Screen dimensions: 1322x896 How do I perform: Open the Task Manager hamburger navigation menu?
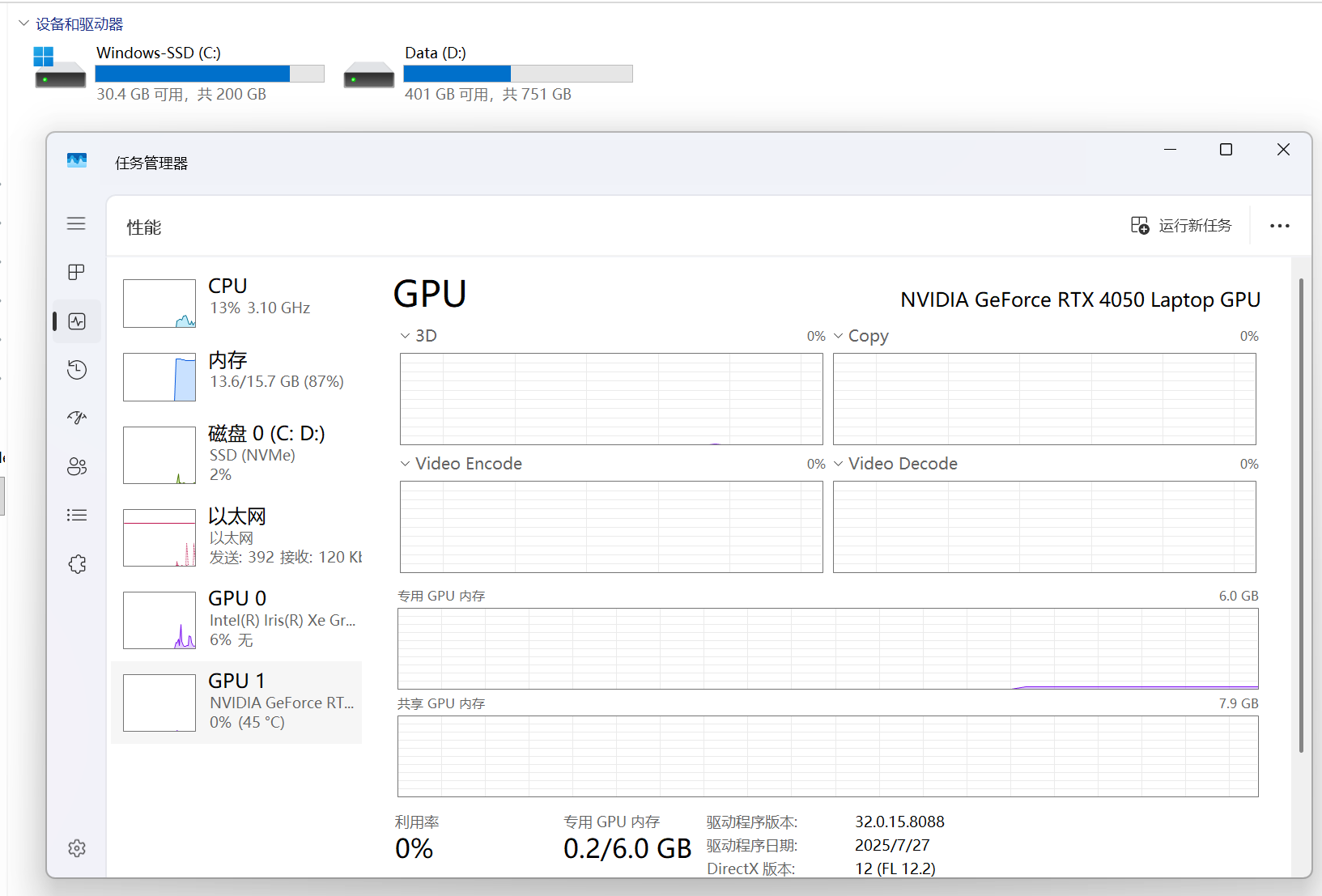pos(76,223)
